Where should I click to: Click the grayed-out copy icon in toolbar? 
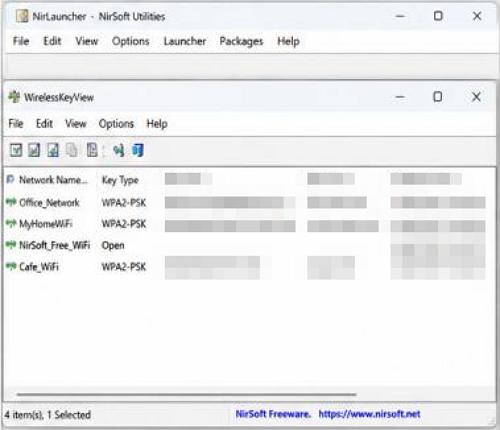71,150
